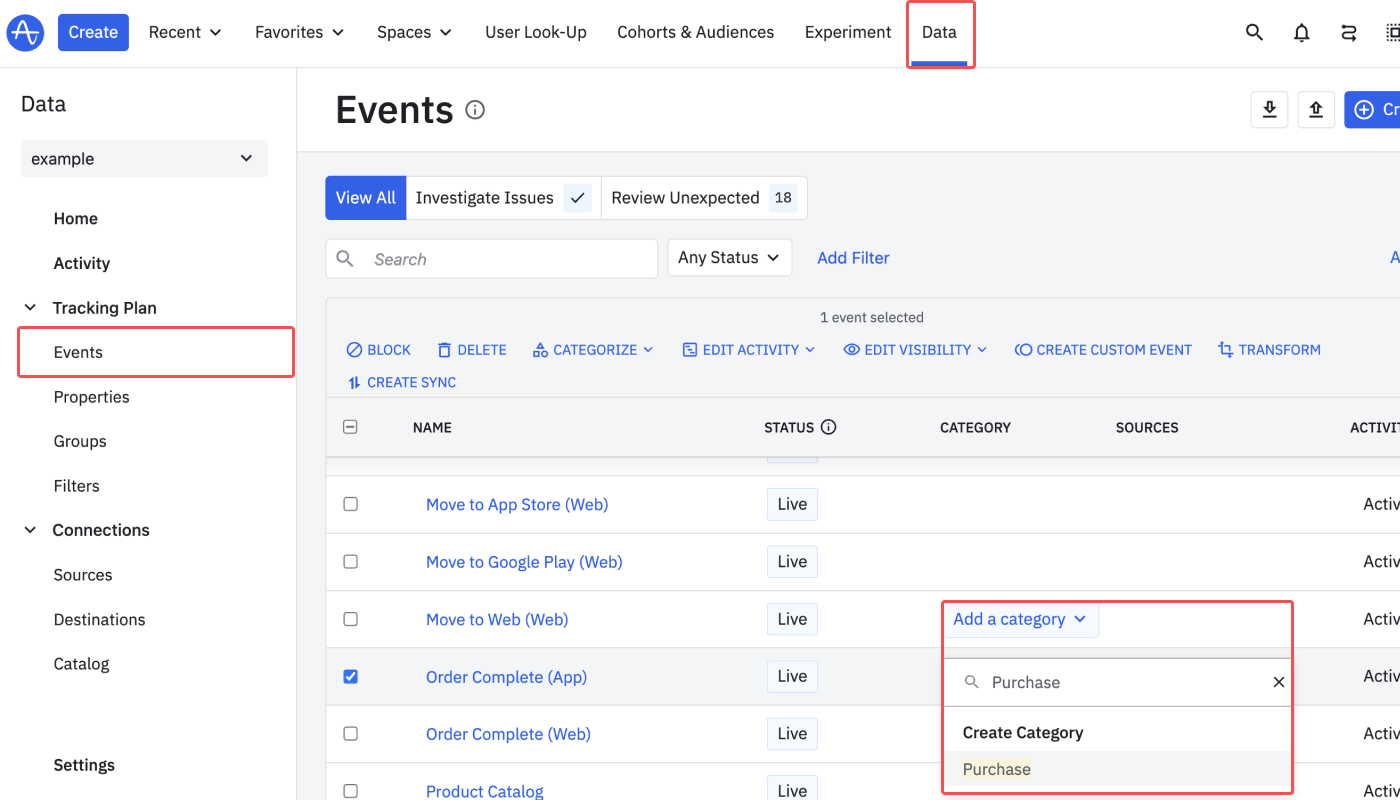
Task: Click the info icon beside Events title
Action: [x=475, y=110]
